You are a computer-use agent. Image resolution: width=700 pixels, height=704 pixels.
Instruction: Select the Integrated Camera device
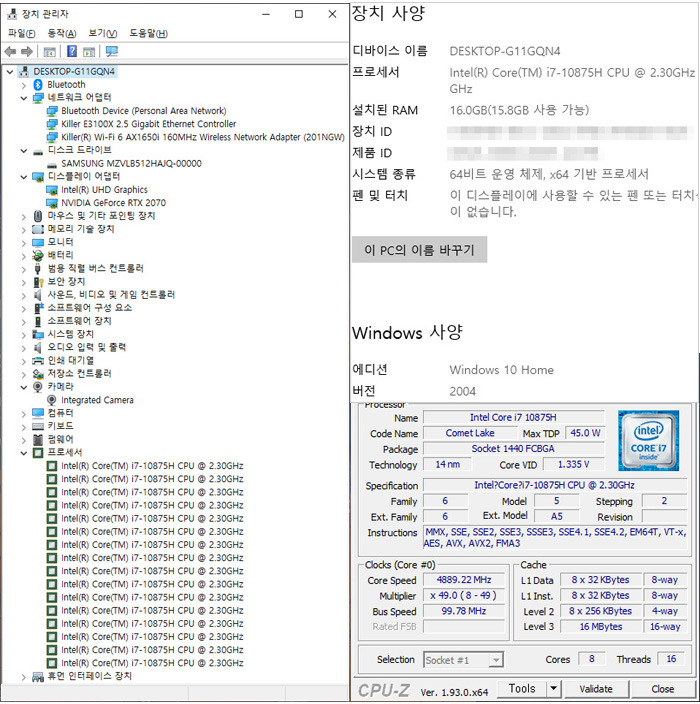pyautogui.click(x=97, y=400)
